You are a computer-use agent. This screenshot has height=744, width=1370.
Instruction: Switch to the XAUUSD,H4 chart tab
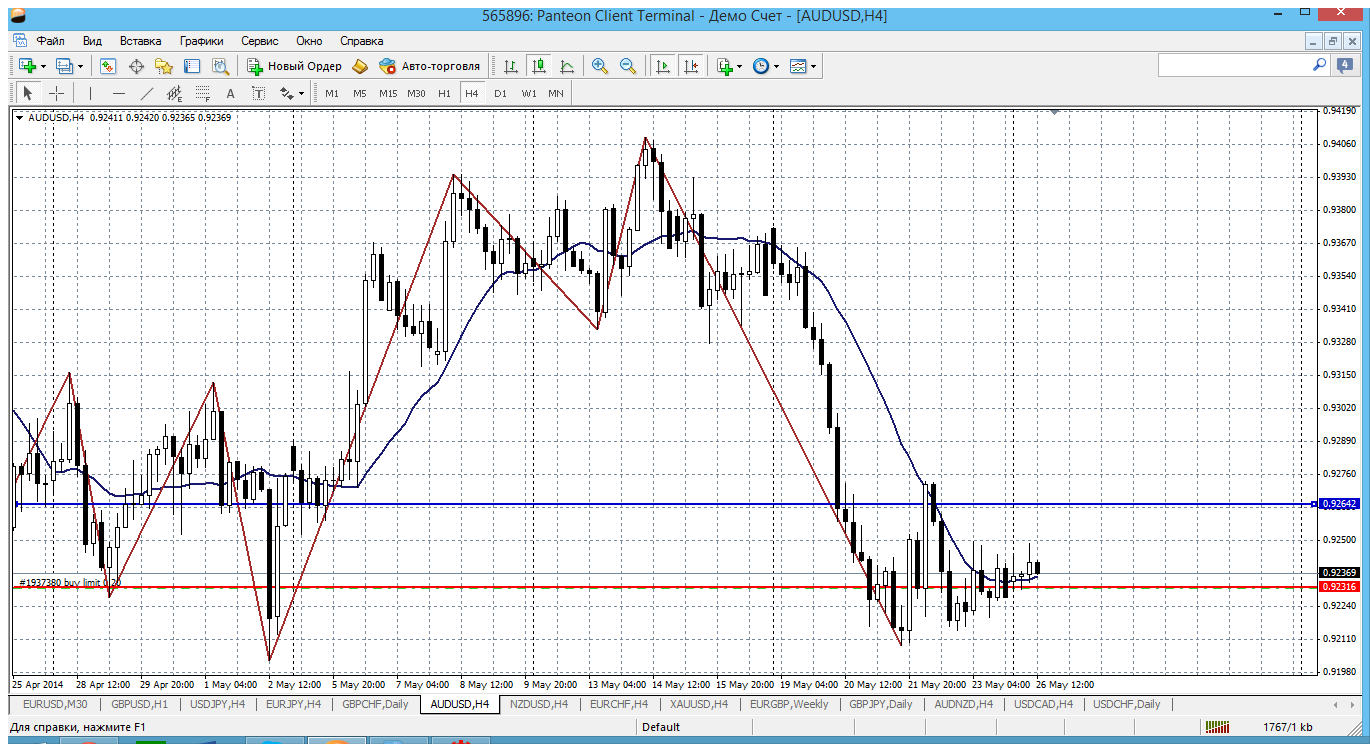pyautogui.click(x=696, y=704)
